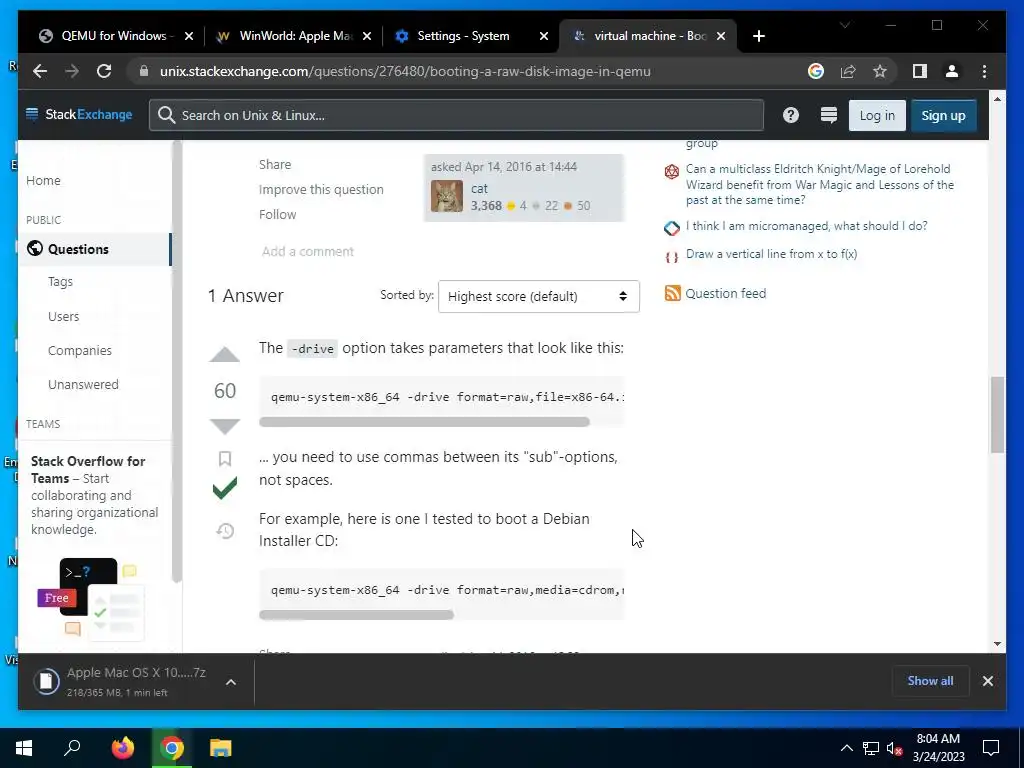
Task: Open the Question feed RSS icon
Action: pos(672,293)
